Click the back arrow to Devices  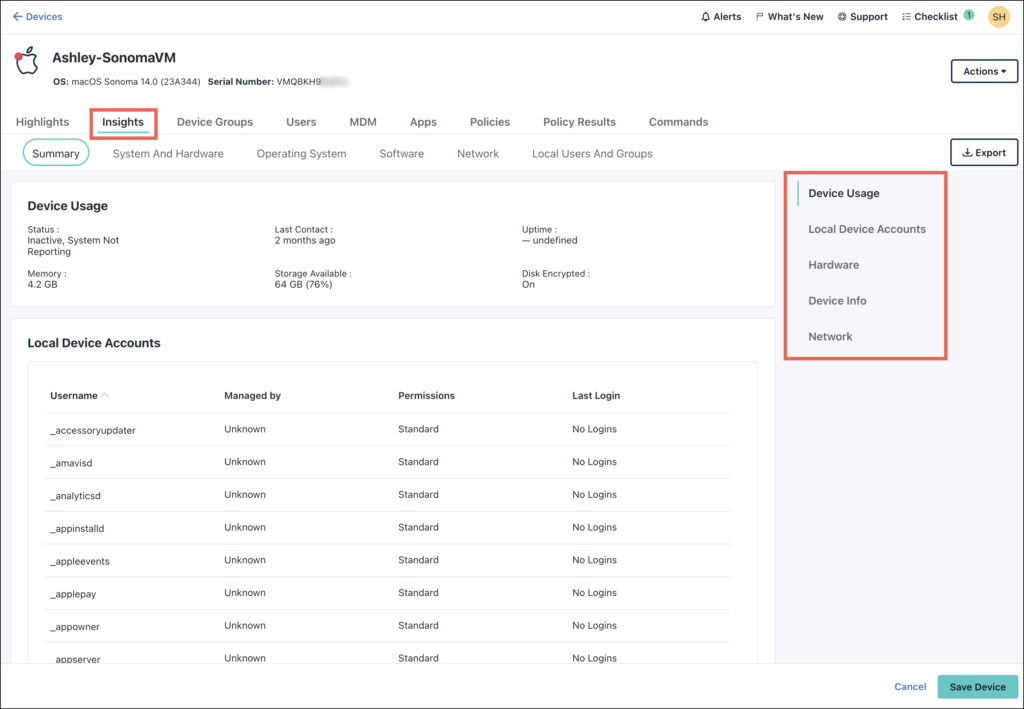tap(17, 17)
